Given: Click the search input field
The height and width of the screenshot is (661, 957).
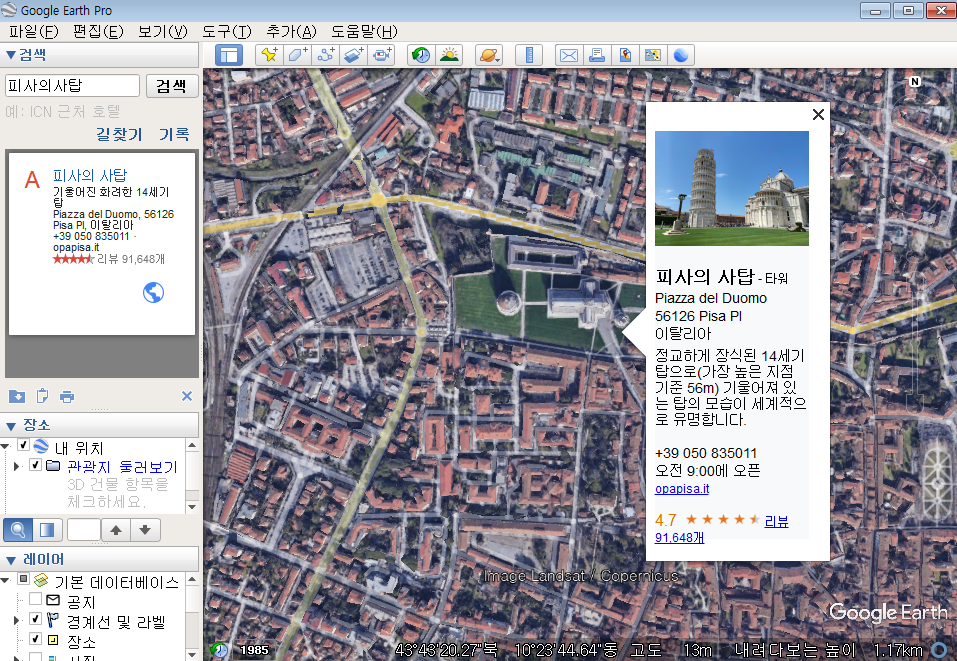Looking at the screenshot, I should click(72, 85).
